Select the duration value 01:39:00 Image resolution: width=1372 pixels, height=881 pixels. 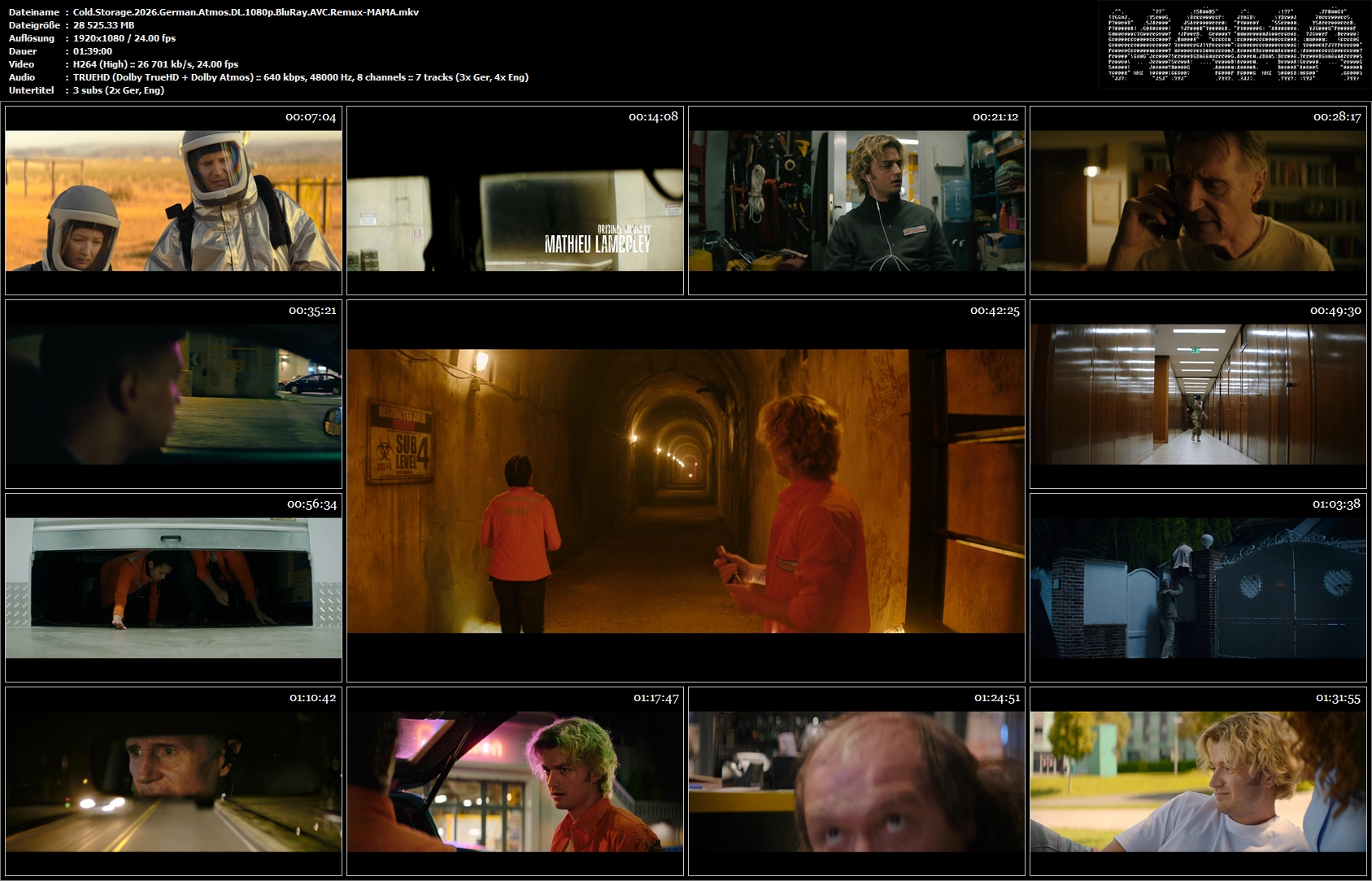click(93, 51)
